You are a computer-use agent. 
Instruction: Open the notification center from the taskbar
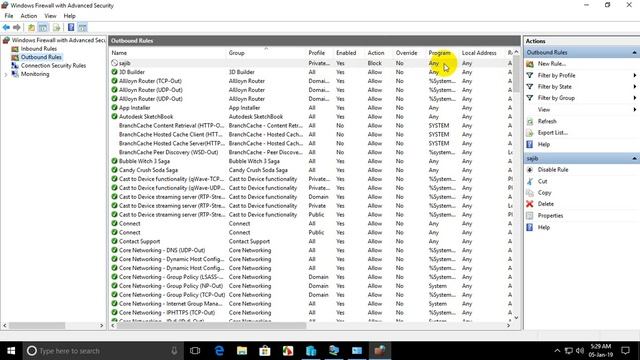[x=625, y=351]
